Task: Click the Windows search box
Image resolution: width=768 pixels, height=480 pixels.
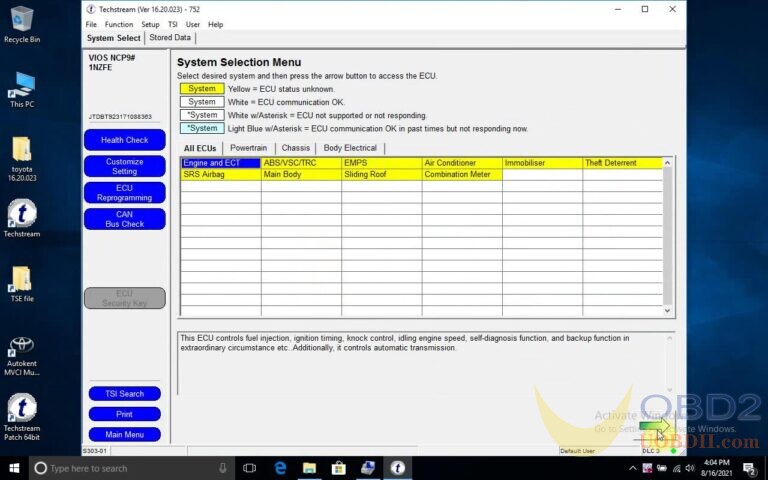Action: (x=132, y=468)
